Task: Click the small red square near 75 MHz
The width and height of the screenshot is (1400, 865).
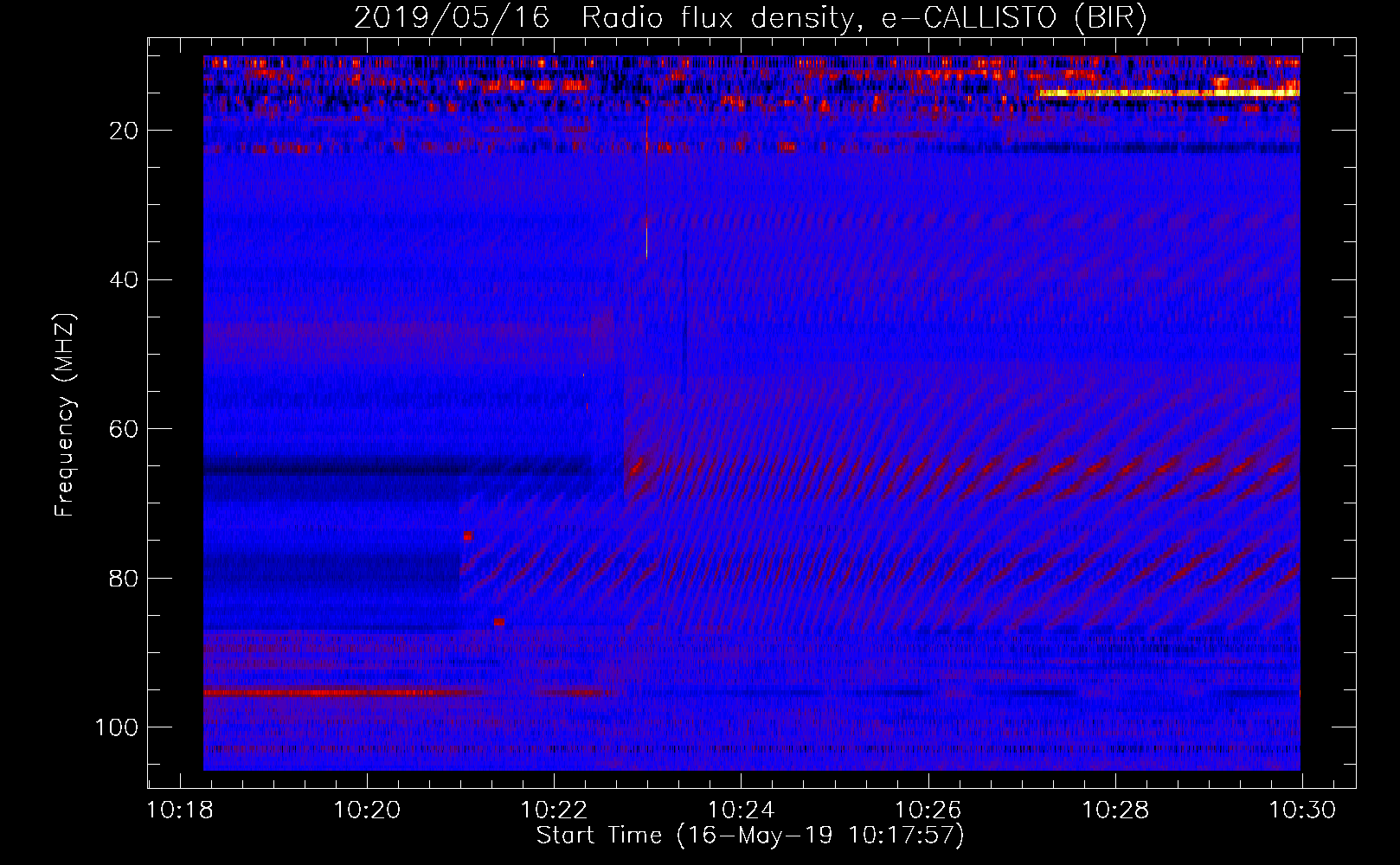Action: click(x=467, y=536)
